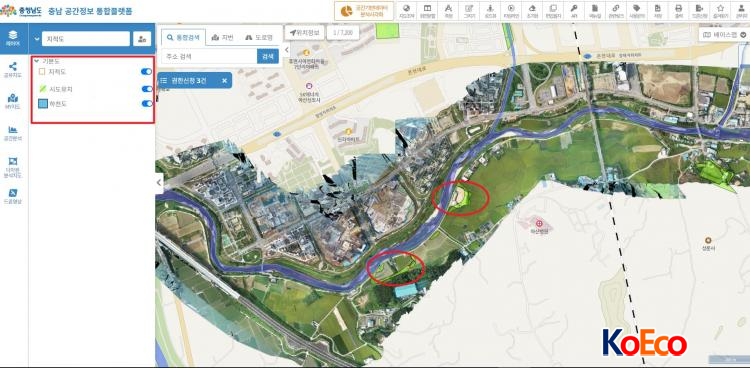Click the 하천도 blue color swatch
The image size is (750, 368).
[x=43, y=103]
